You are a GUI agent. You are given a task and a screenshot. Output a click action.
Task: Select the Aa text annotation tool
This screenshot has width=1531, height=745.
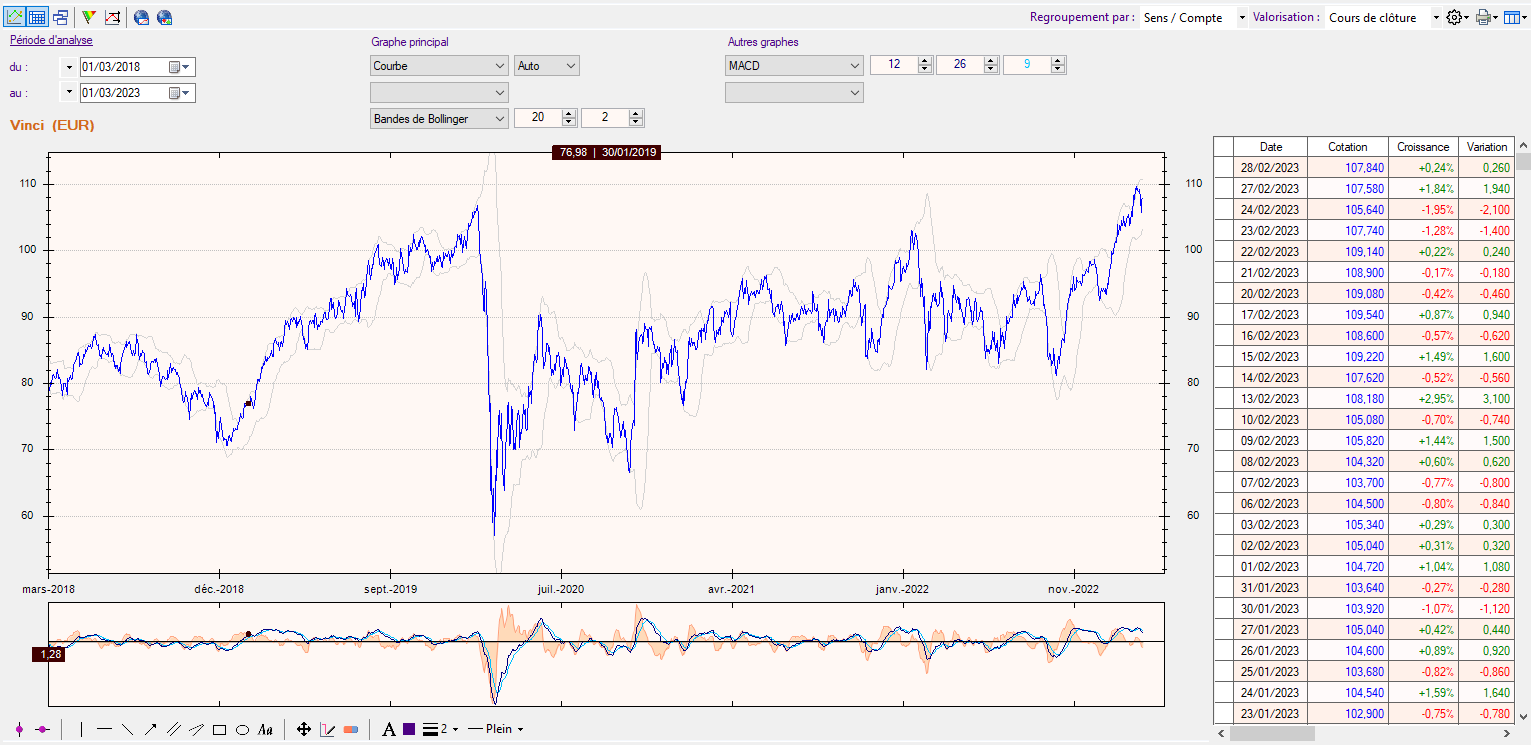(x=265, y=730)
